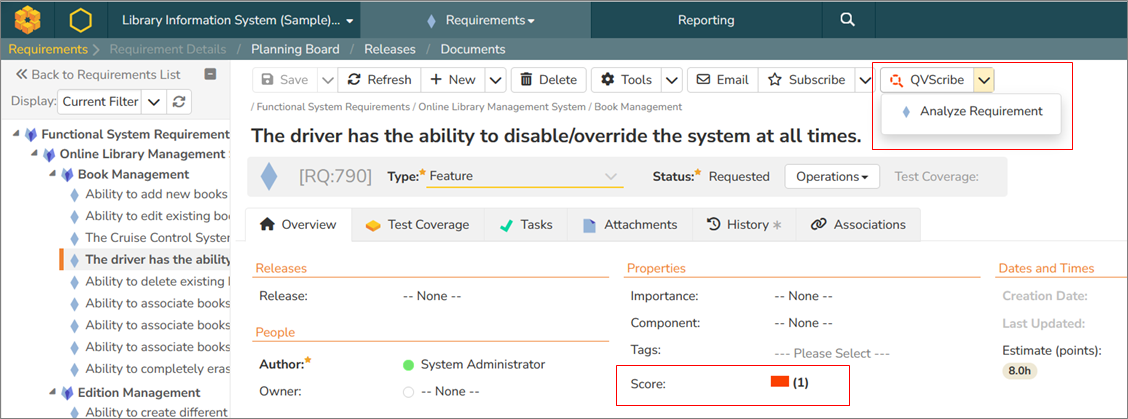Collapse the Book Management tree node

pos(52,174)
